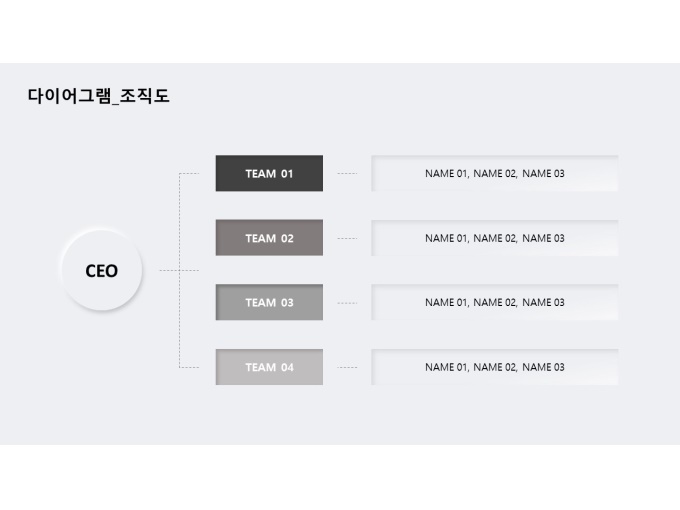Select dashed line between TEAM 02 and names
The image size is (680, 510).
point(347,239)
